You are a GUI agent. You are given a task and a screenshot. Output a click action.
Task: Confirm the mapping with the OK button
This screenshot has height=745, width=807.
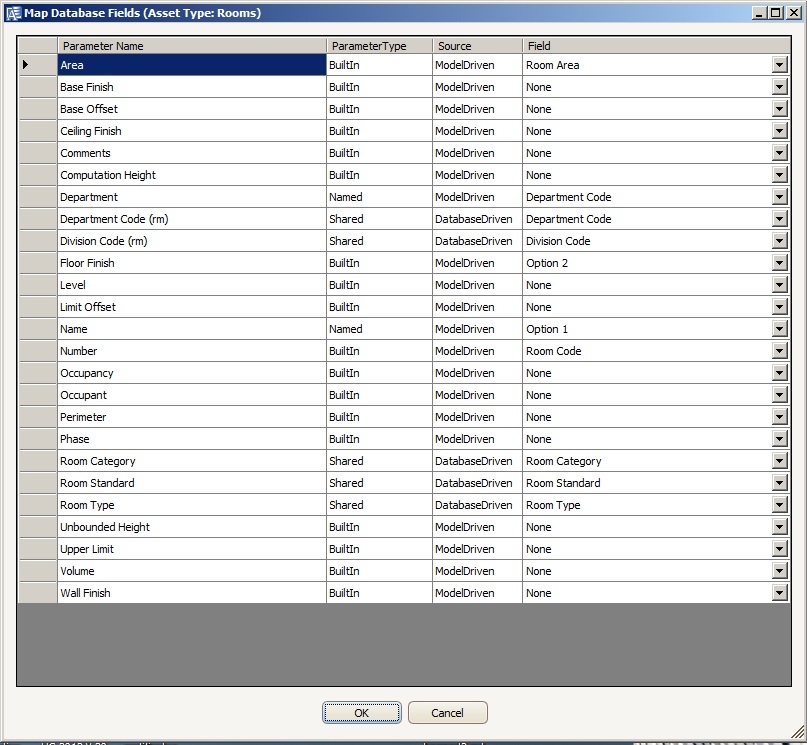(362, 712)
